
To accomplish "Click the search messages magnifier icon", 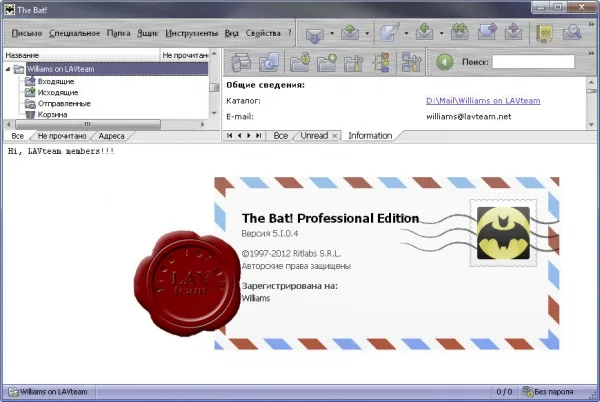I will (572, 33).
